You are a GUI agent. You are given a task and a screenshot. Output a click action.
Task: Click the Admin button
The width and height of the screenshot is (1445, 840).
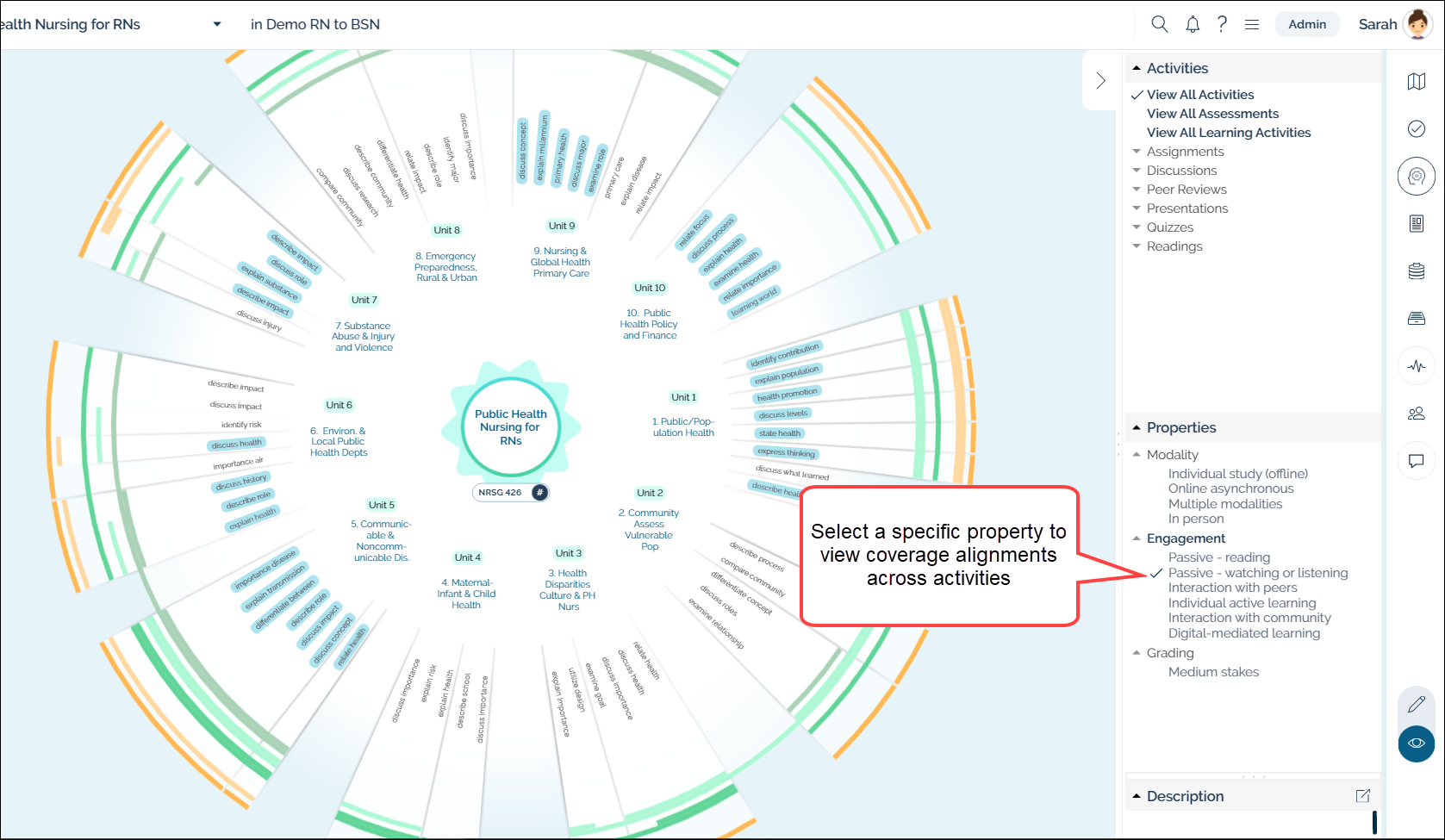1306,24
